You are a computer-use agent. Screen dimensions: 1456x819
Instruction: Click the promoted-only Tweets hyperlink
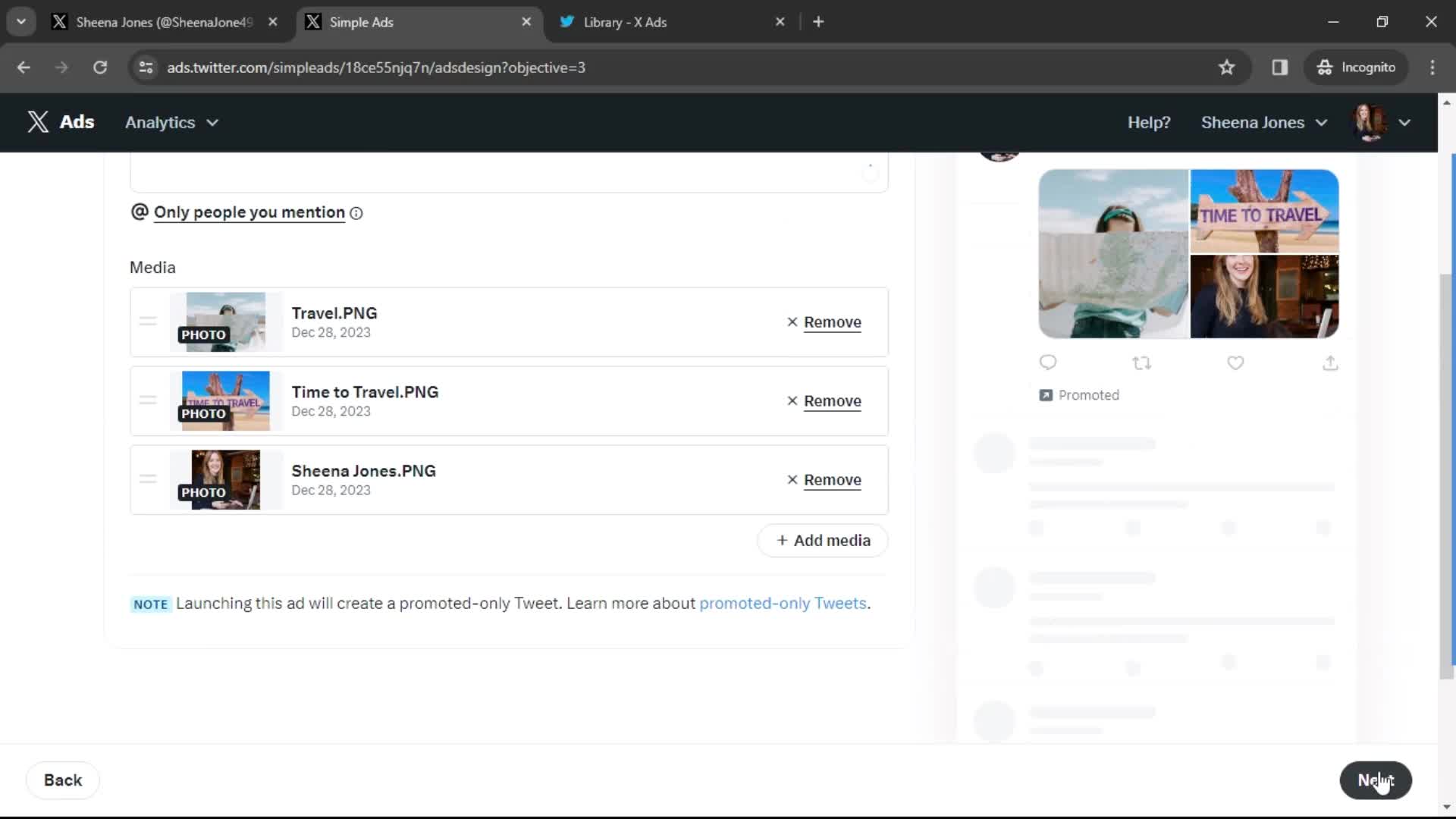(x=783, y=604)
